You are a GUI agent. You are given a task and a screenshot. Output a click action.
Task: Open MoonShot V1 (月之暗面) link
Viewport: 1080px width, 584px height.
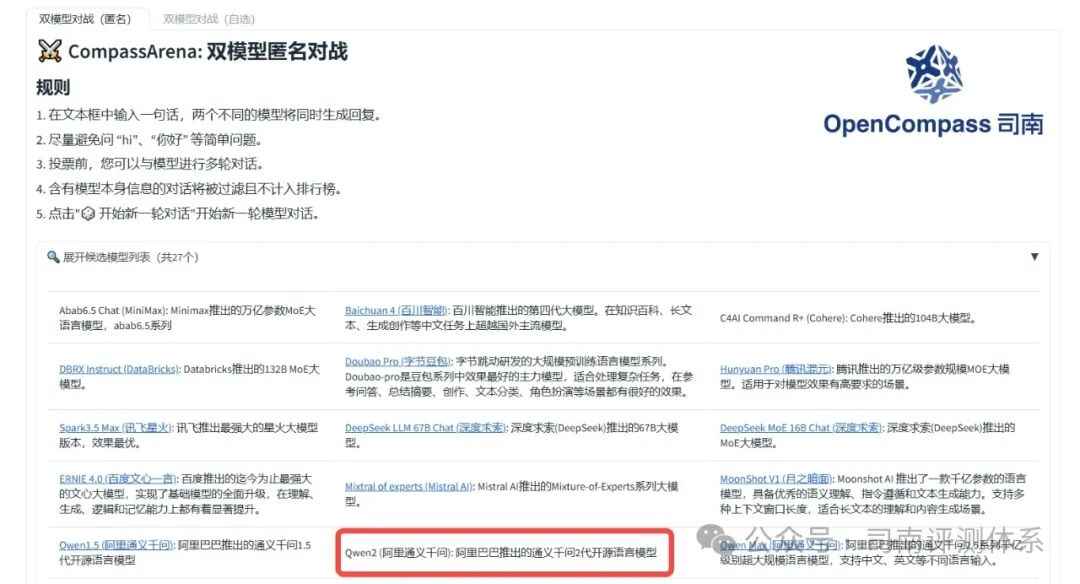[x=776, y=479]
